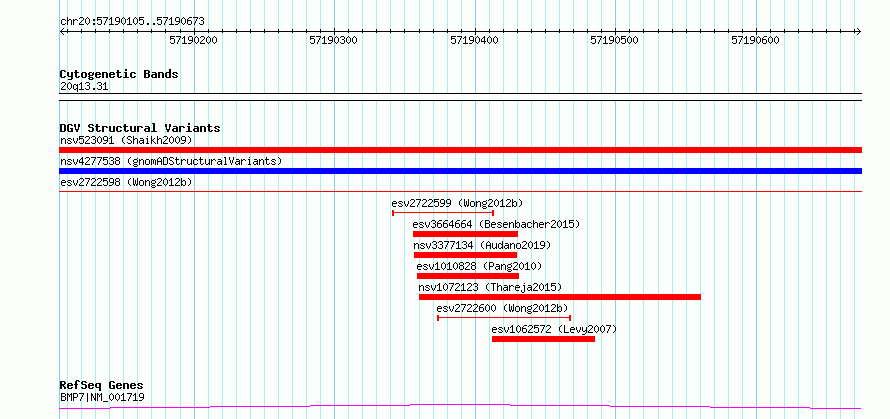Click the 57190200 ruler position
890x419 pixels.
click(x=194, y=40)
